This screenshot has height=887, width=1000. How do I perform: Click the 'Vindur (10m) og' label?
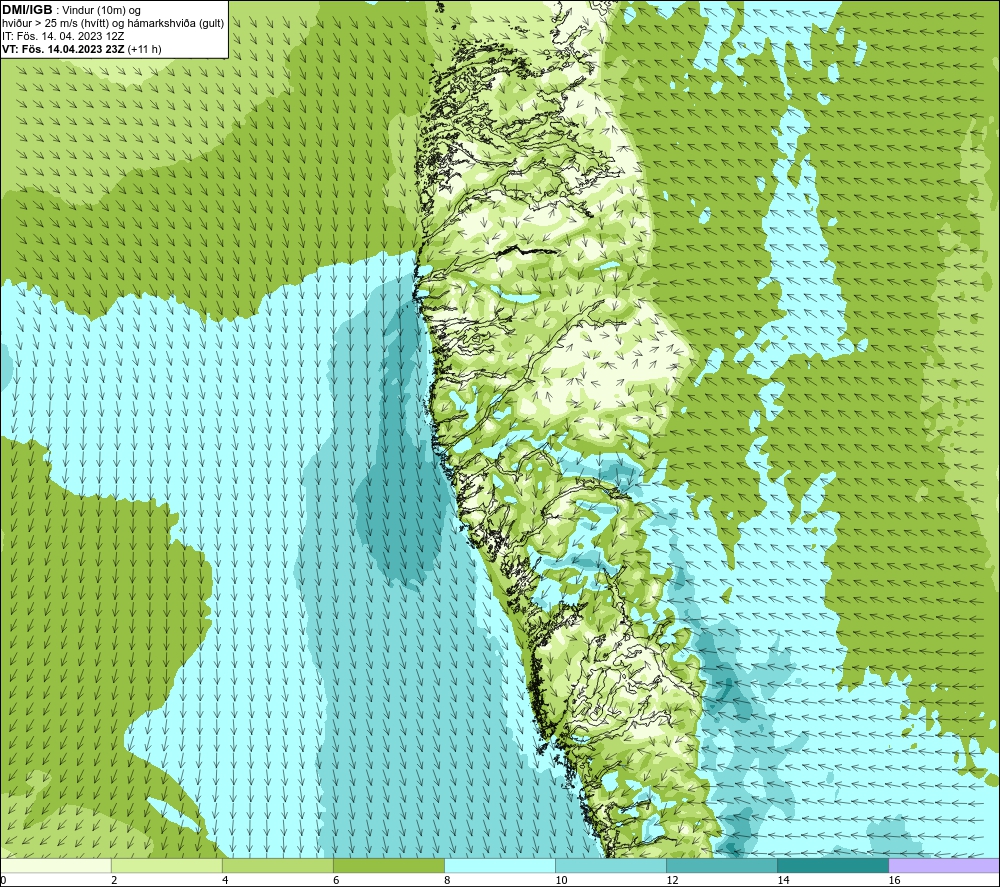[102, 11]
